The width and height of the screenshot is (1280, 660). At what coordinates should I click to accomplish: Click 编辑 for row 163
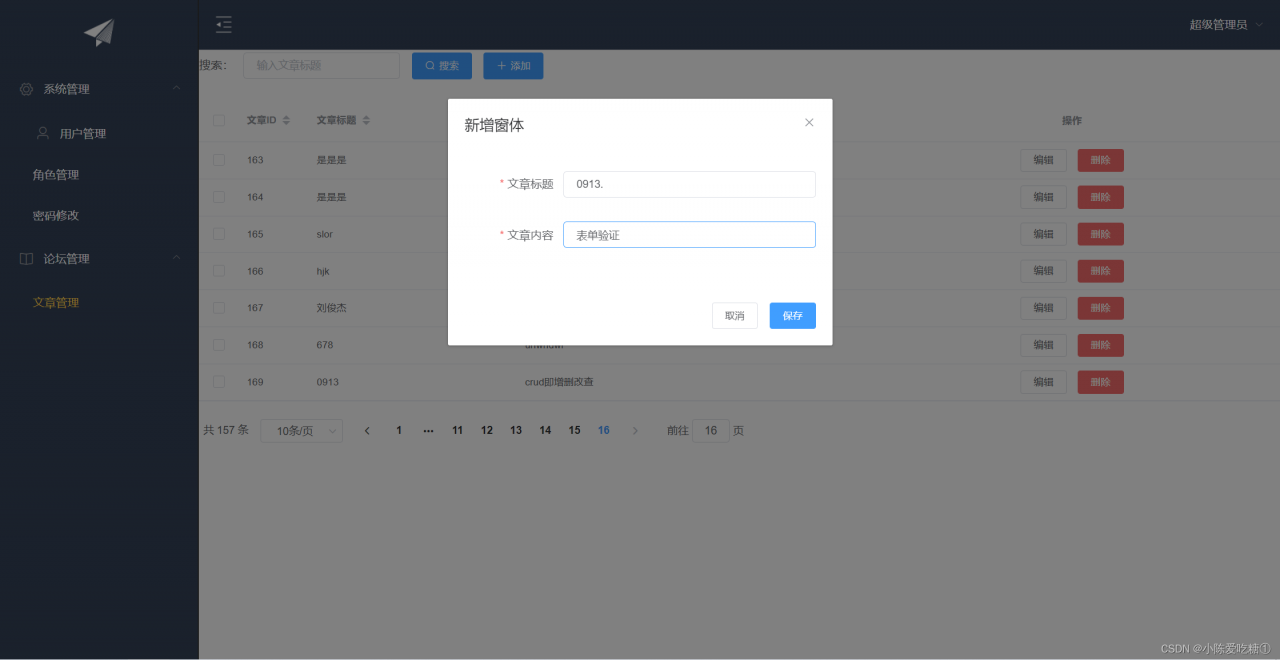pyautogui.click(x=1044, y=160)
